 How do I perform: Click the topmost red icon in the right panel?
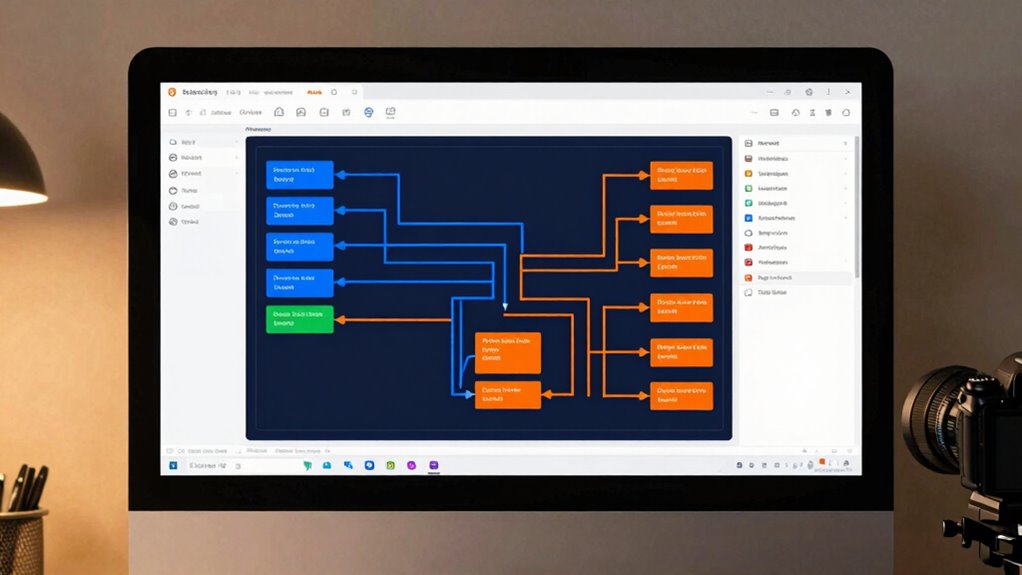point(748,247)
